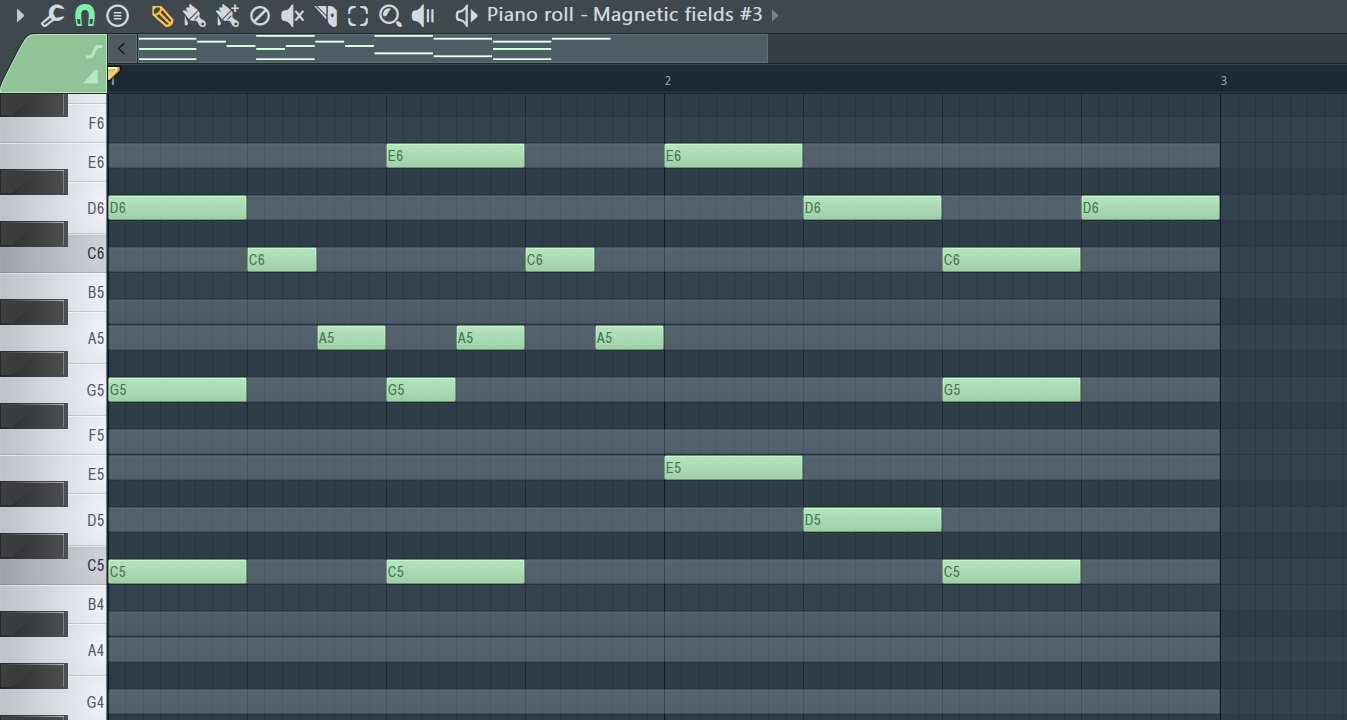This screenshot has height=720, width=1347.
Task: Toggle the magnet snap-to-grid option
Action: [x=85, y=15]
